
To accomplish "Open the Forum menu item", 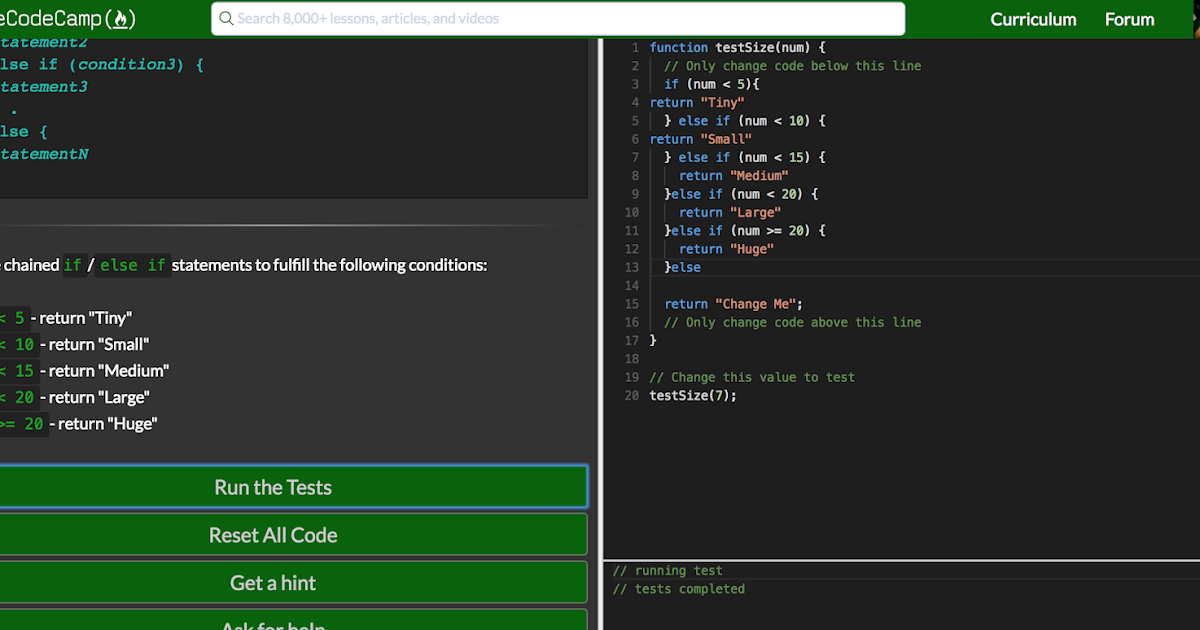I will coord(1129,19).
